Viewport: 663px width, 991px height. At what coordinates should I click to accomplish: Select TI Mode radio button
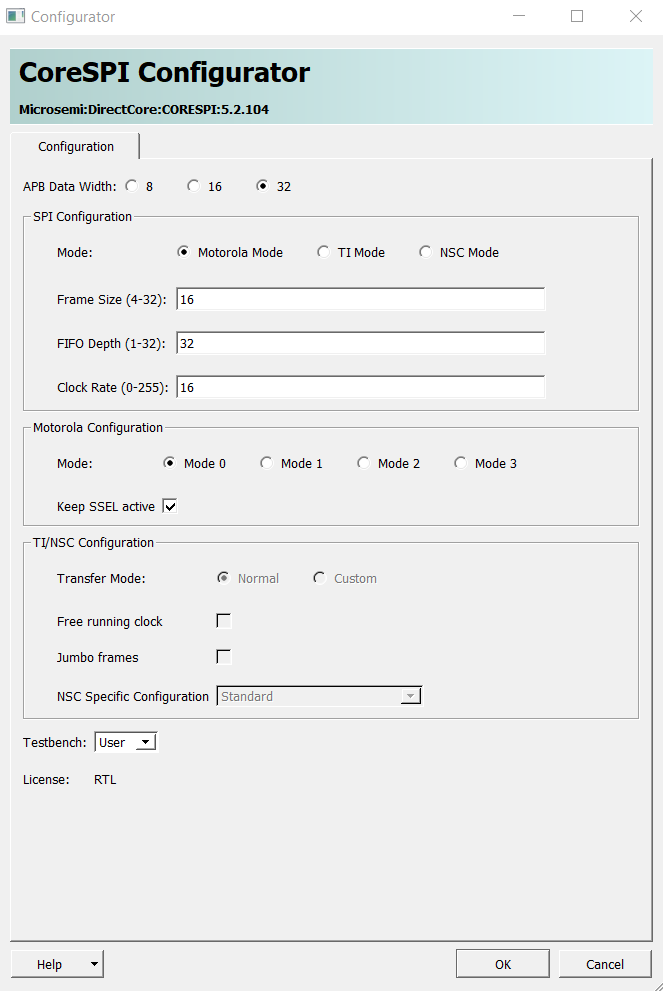tap(324, 253)
